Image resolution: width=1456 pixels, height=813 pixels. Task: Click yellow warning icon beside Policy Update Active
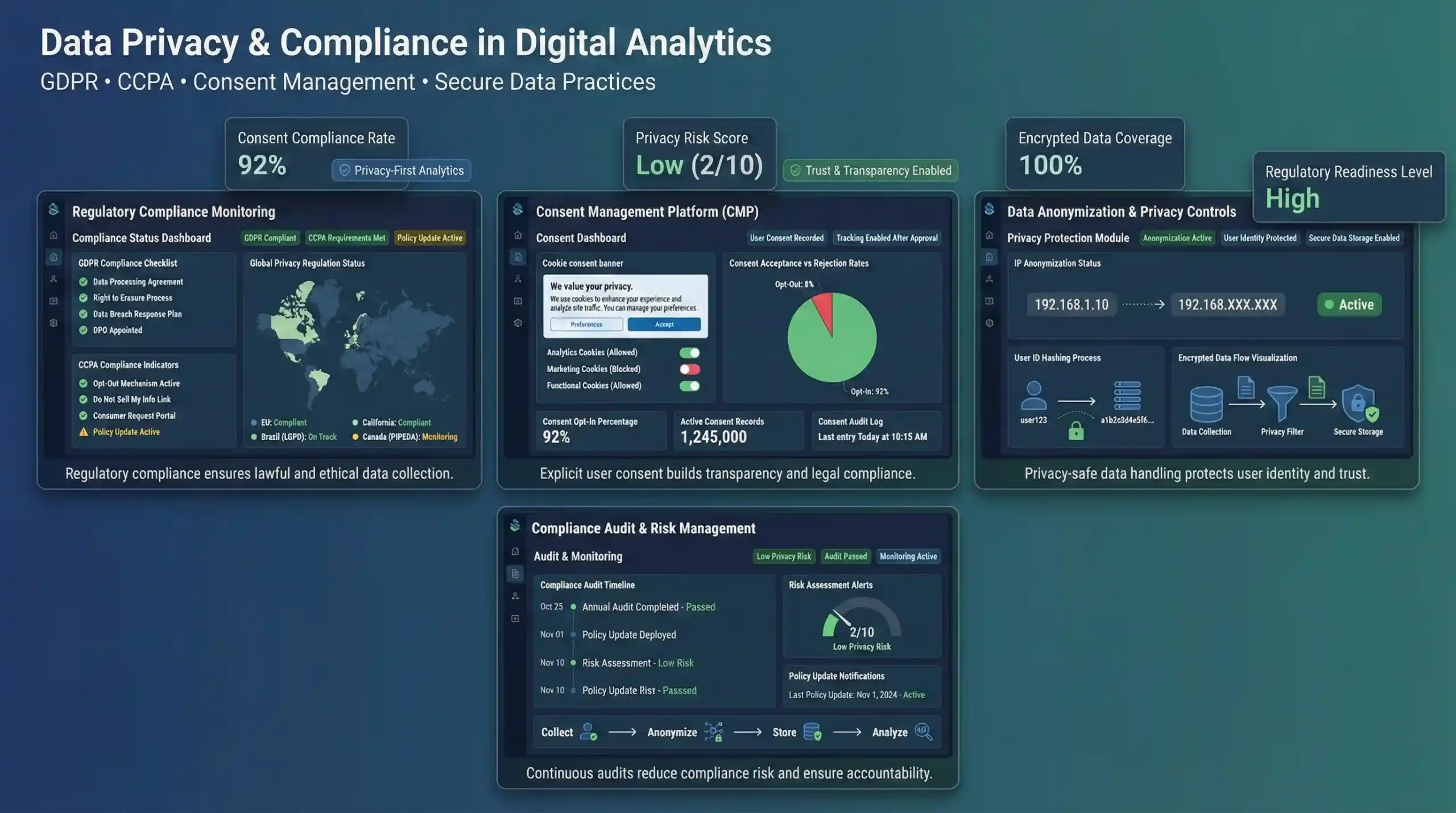pyautogui.click(x=84, y=432)
